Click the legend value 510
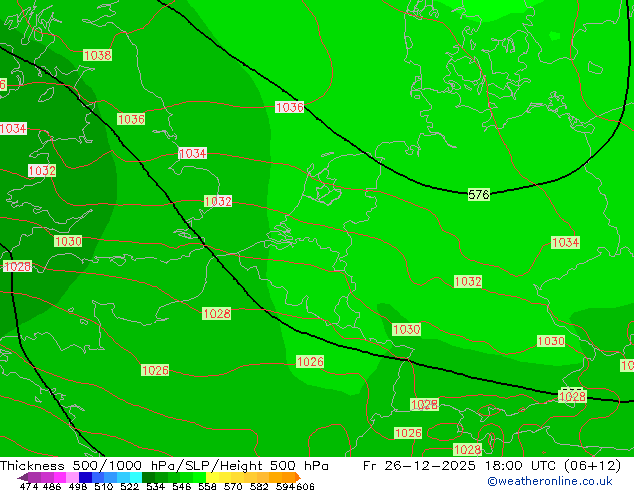The height and width of the screenshot is (490, 634). click(104, 486)
